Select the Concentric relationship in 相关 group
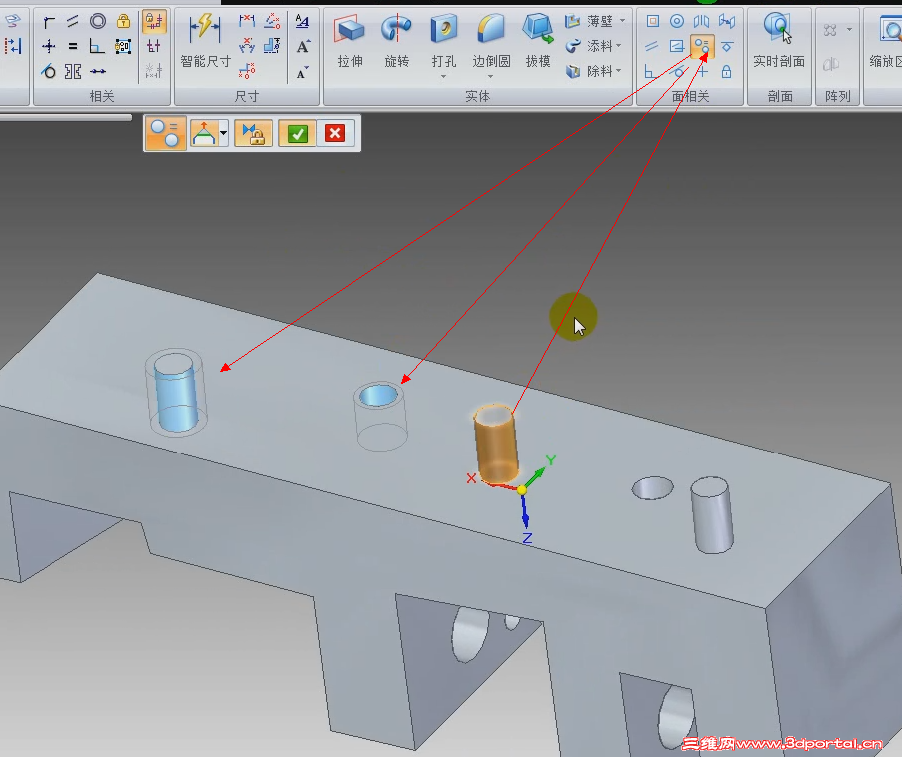 pos(98,22)
